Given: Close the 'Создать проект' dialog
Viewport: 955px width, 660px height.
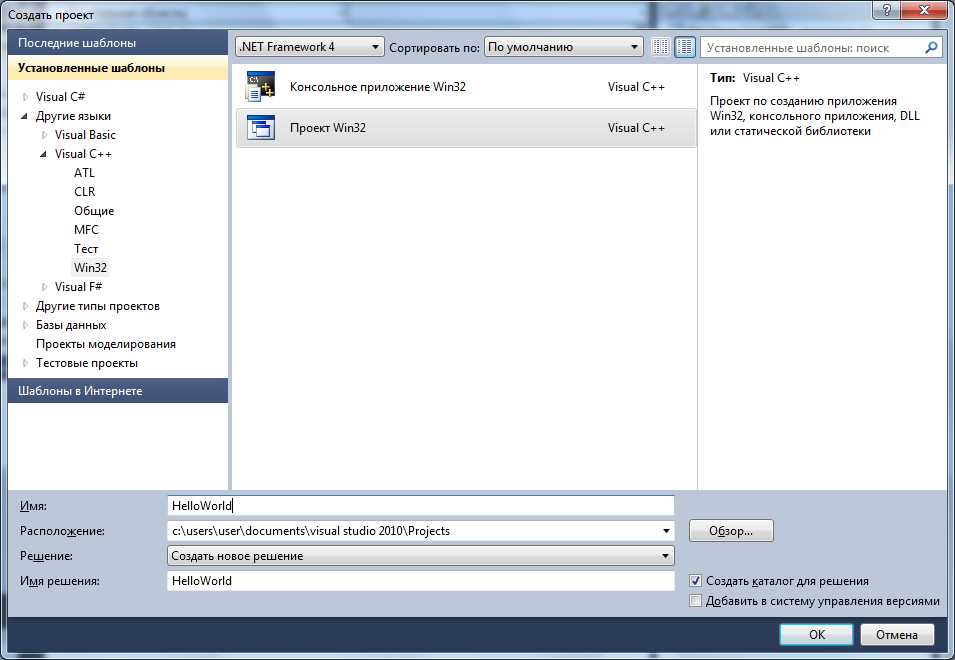Looking at the screenshot, I should pos(924,10).
